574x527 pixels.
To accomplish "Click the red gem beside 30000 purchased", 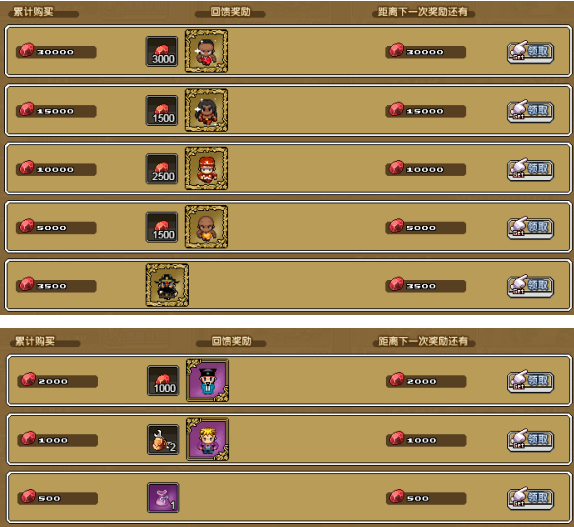I will point(27,50).
